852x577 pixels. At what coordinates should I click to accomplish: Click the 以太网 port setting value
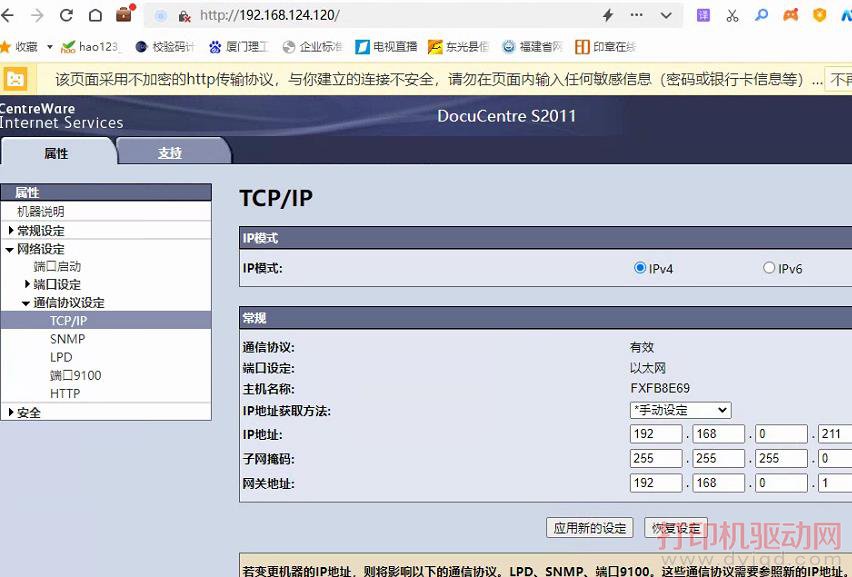(x=648, y=368)
